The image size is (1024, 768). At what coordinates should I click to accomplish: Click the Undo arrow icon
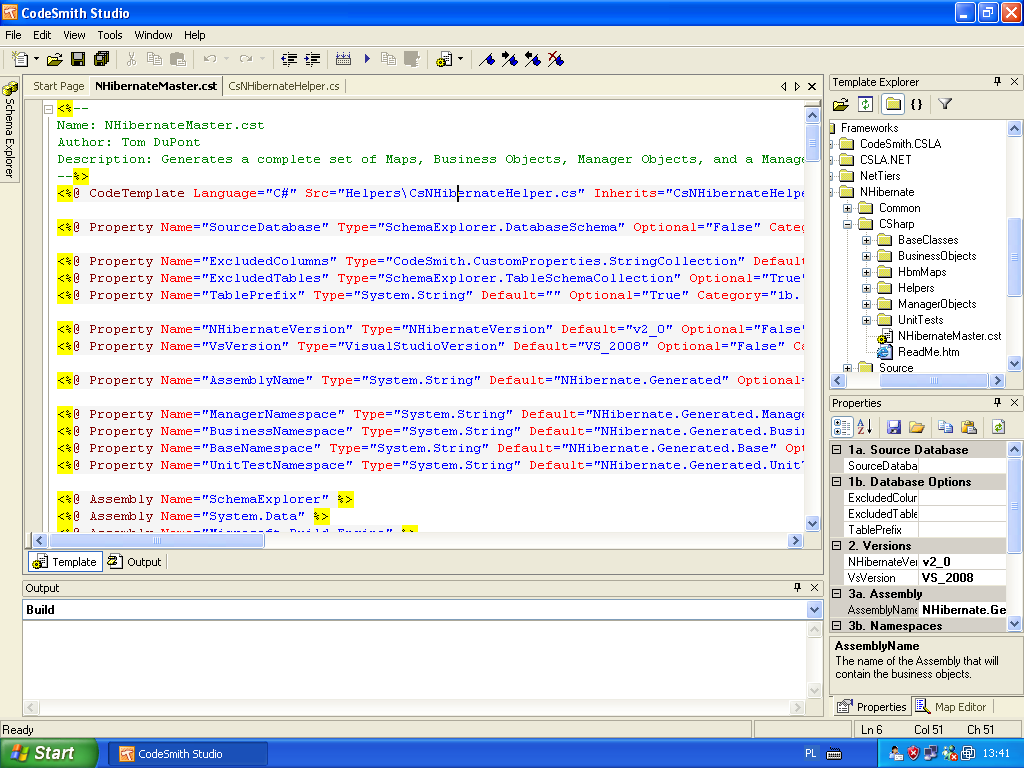coord(210,59)
